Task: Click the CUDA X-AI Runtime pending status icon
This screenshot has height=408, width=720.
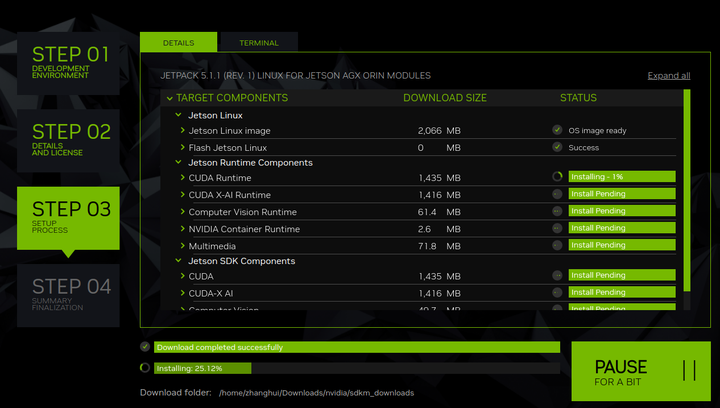Action: coord(557,194)
